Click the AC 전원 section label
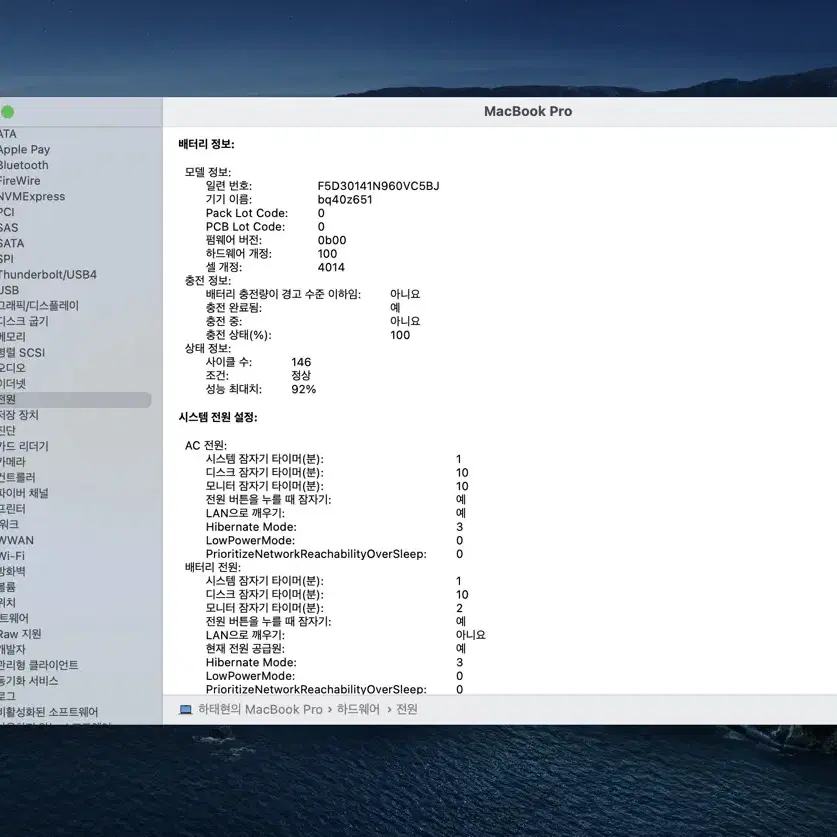This screenshot has height=837, width=837. pyautogui.click(x=206, y=445)
